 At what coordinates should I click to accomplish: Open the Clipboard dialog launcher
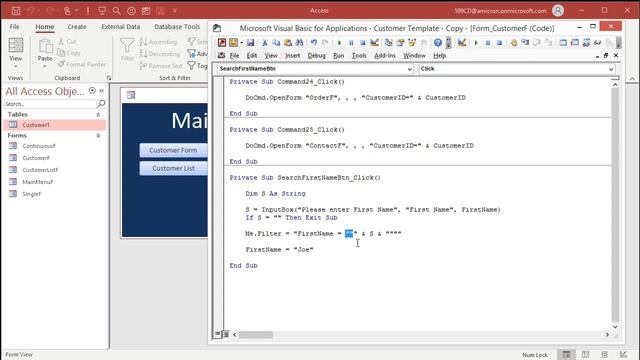point(109,78)
